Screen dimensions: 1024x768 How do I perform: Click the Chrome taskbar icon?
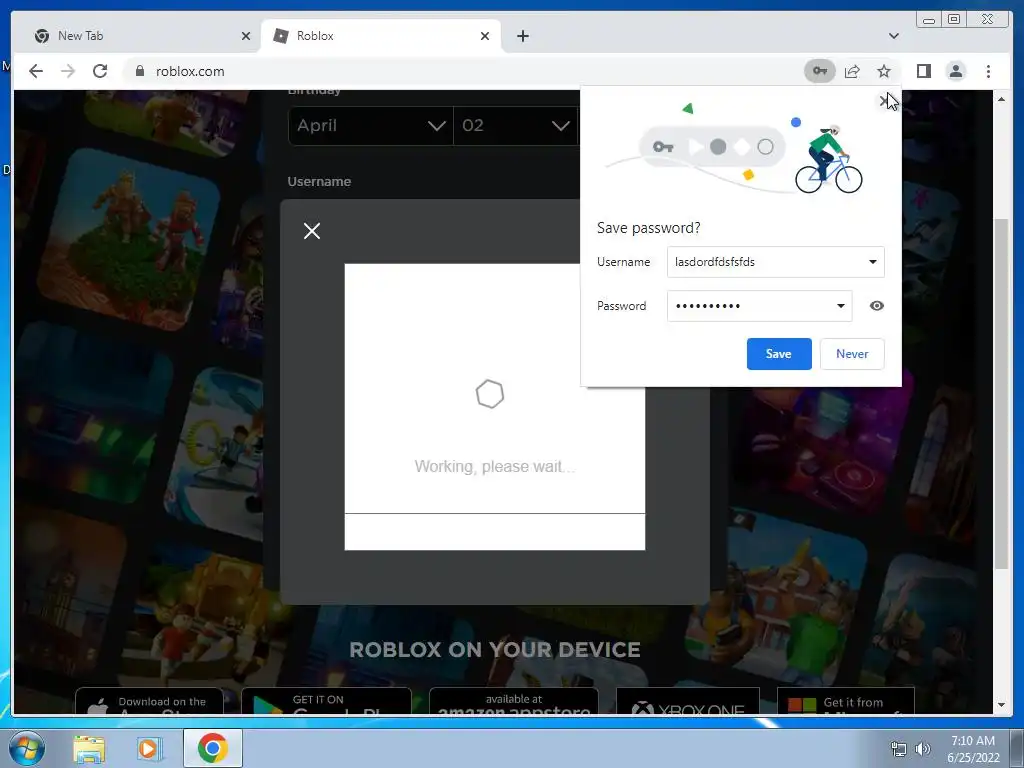click(213, 748)
